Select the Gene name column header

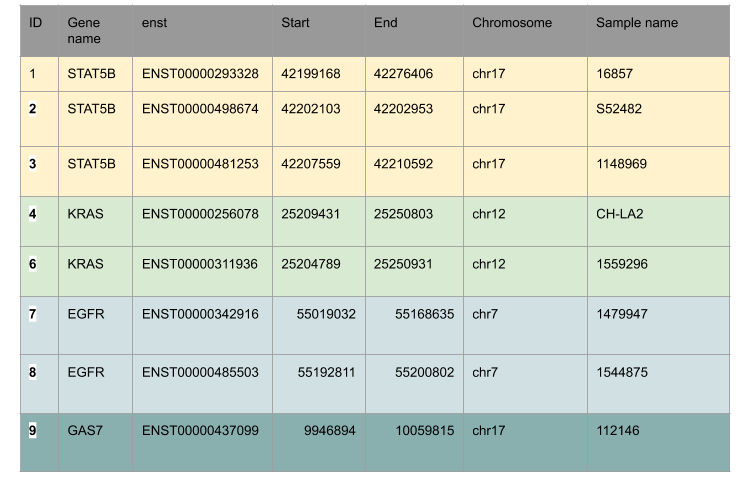pos(84,30)
